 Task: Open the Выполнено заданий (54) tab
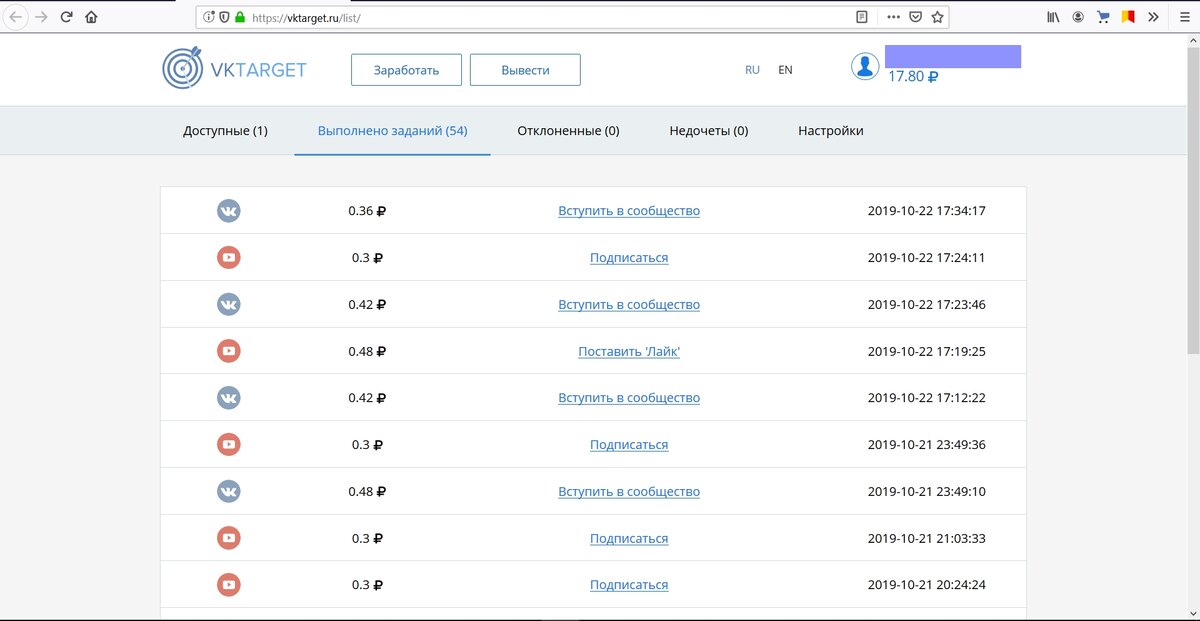tap(392, 131)
